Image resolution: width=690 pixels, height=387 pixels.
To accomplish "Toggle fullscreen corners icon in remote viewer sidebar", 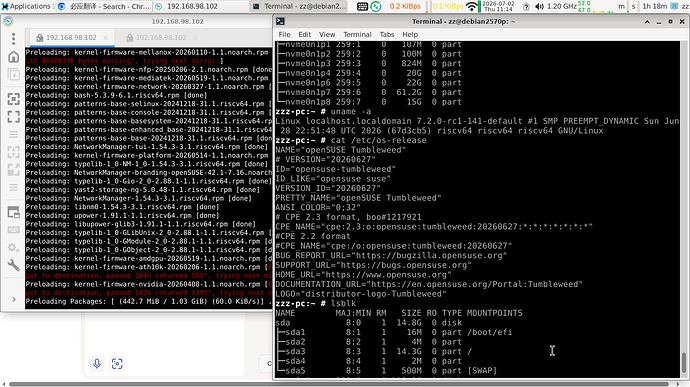I will [x=14, y=117].
